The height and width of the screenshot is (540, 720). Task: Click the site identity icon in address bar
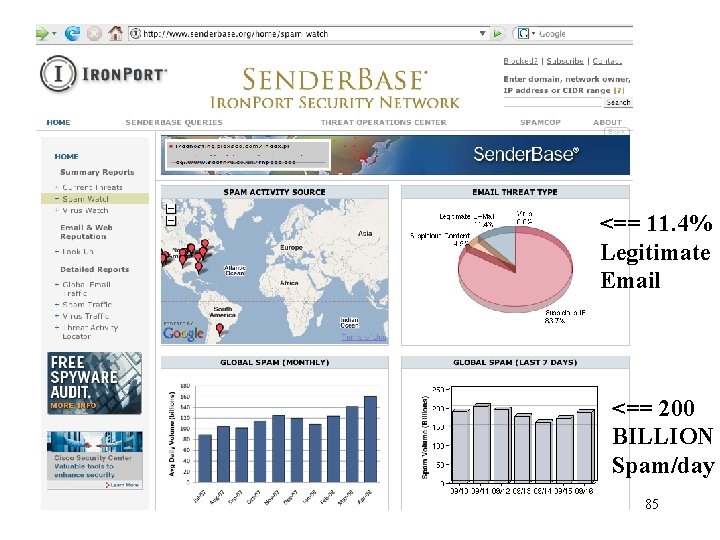(x=135, y=34)
